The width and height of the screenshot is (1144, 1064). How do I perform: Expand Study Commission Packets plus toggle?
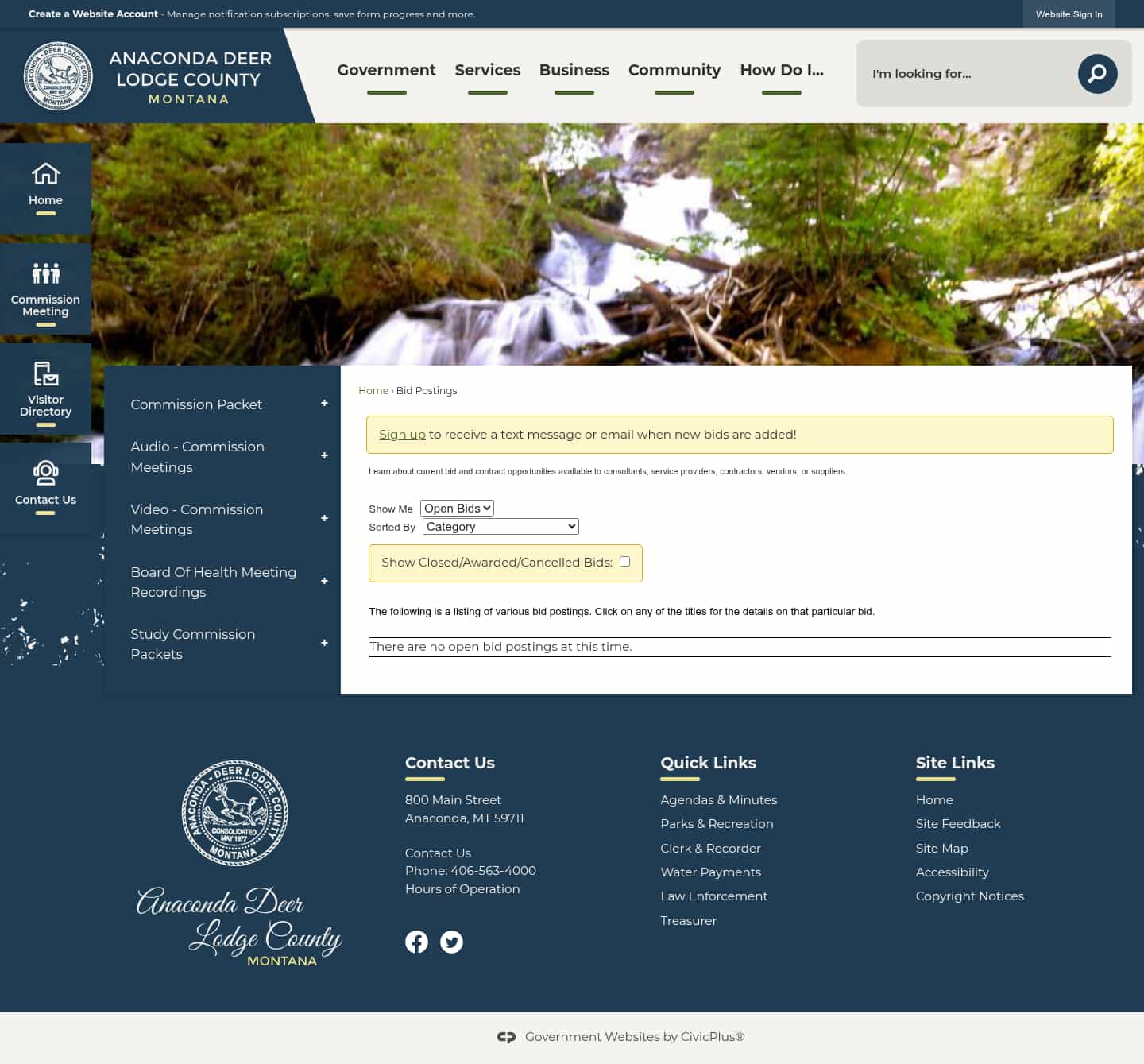[x=324, y=644]
